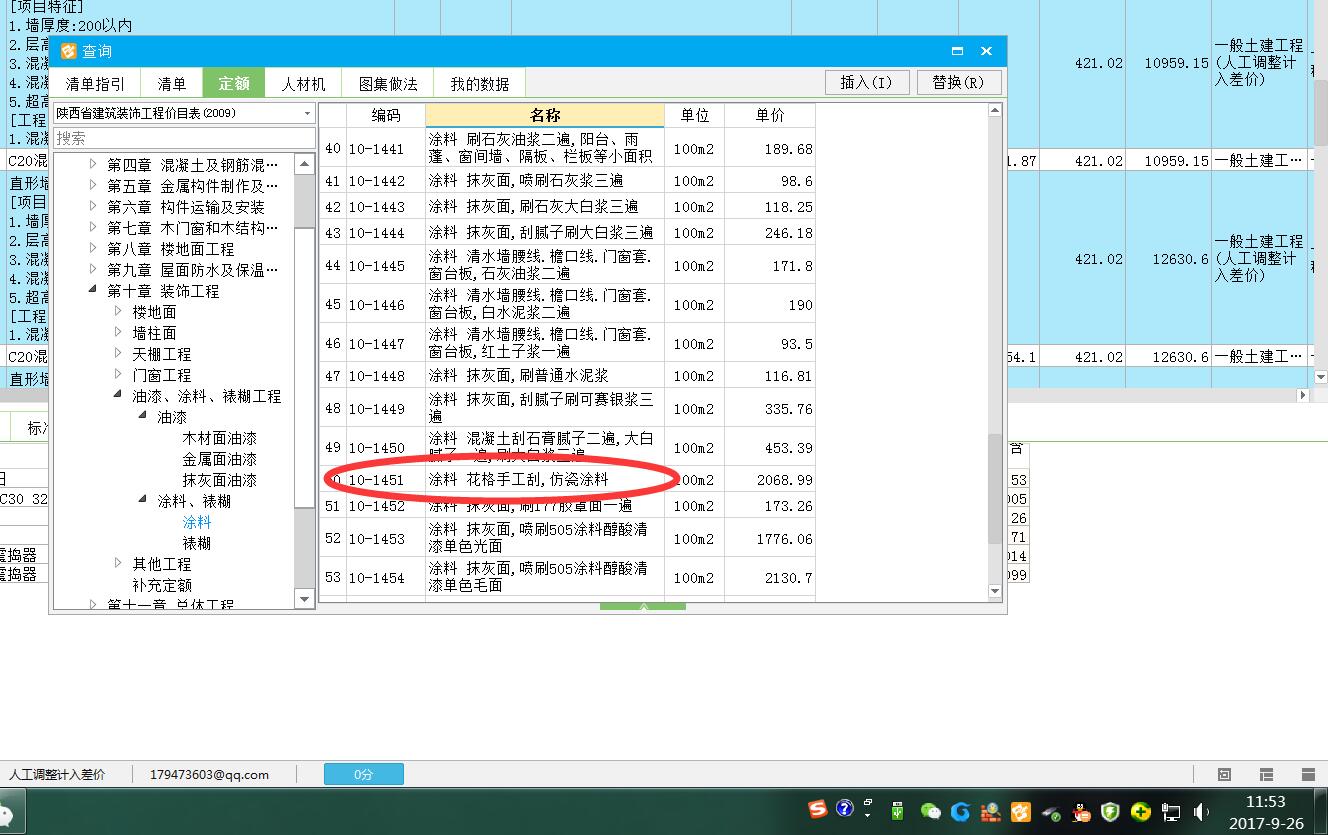
Task: Switch to 清单 tab
Action: tap(172, 84)
